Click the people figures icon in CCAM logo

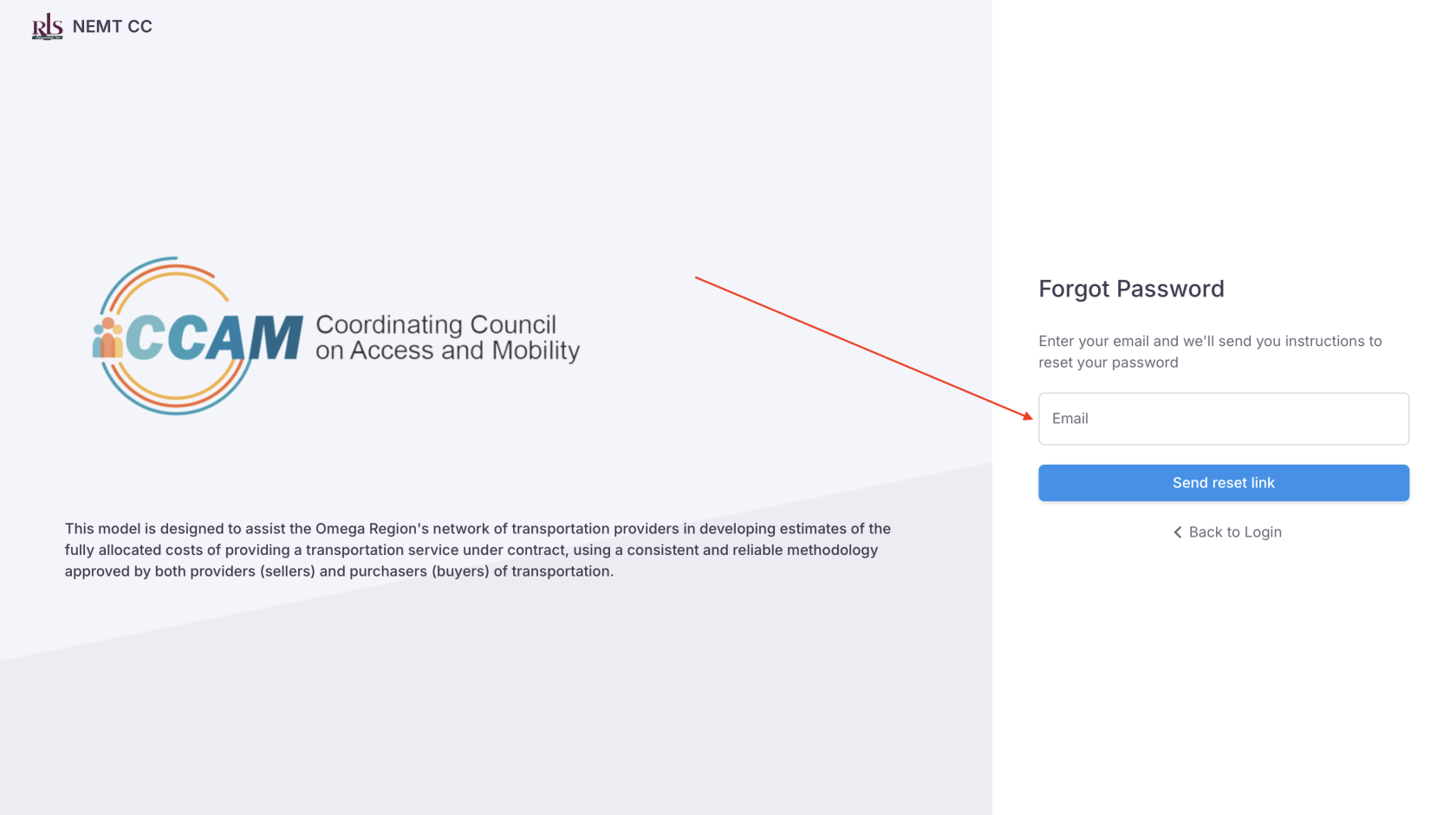coord(107,338)
